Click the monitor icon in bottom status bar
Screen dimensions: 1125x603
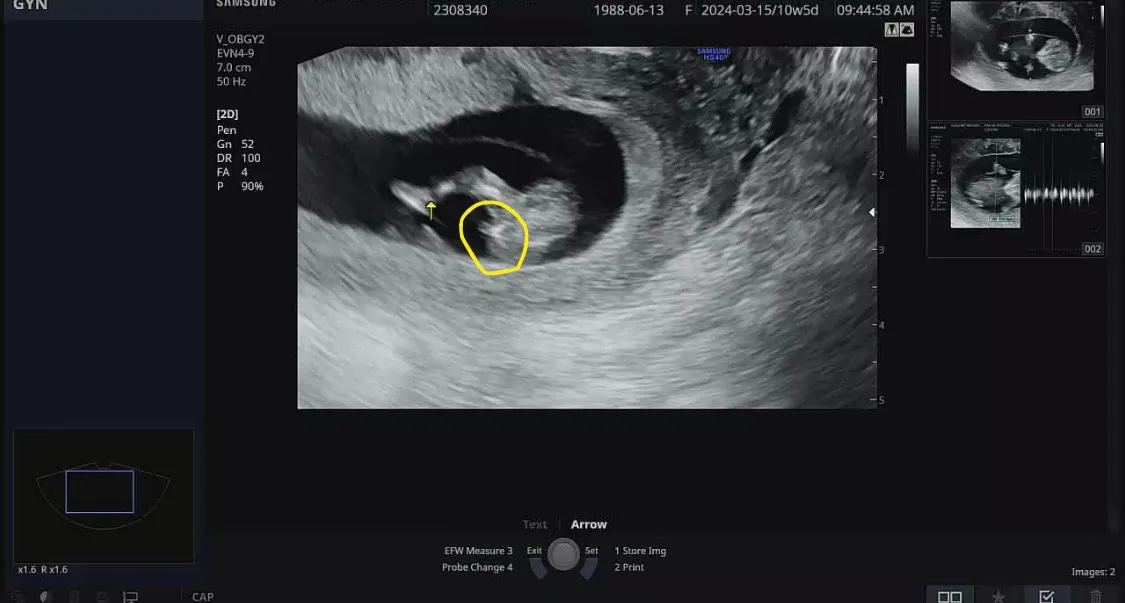pyautogui.click(x=130, y=597)
